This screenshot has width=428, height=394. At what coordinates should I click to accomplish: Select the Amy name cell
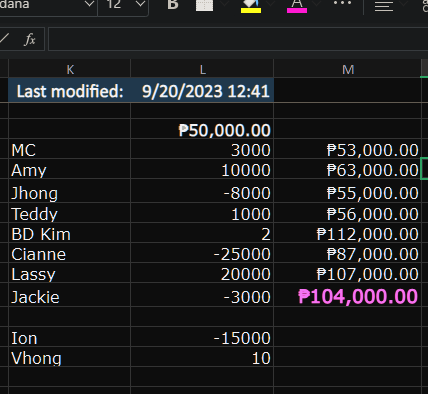tap(69, 169)
